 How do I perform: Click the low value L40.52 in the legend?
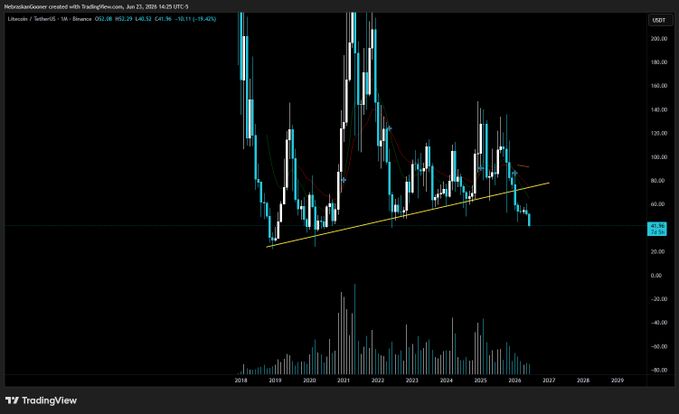click(143, 19)
